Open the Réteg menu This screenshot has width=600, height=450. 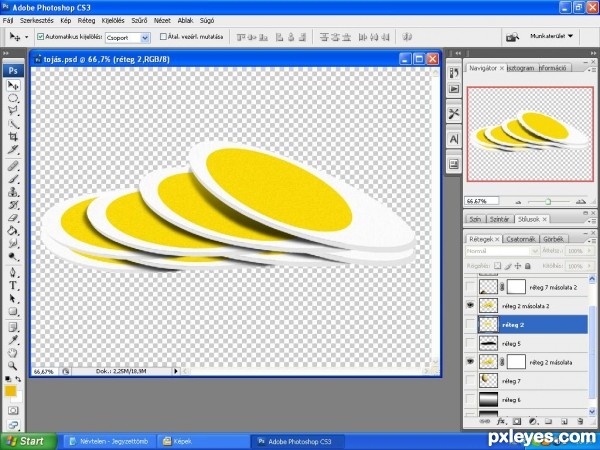coord(86,21)
